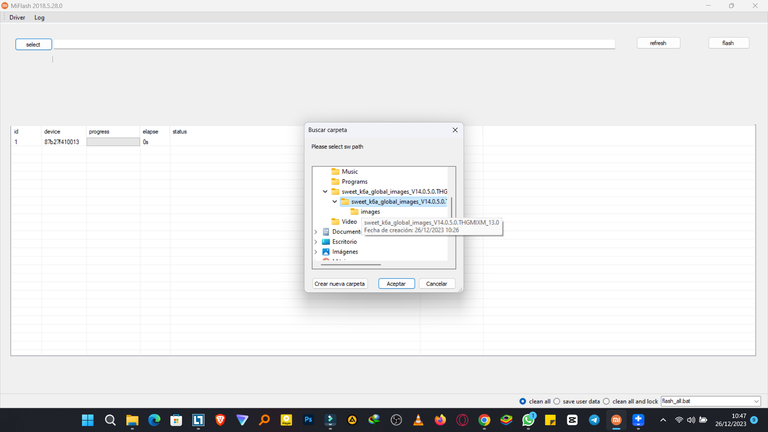The width and height of the screenshot is (768, 432).
Task: Open BlueStacks from the taskbar
Action: [506, 420]
